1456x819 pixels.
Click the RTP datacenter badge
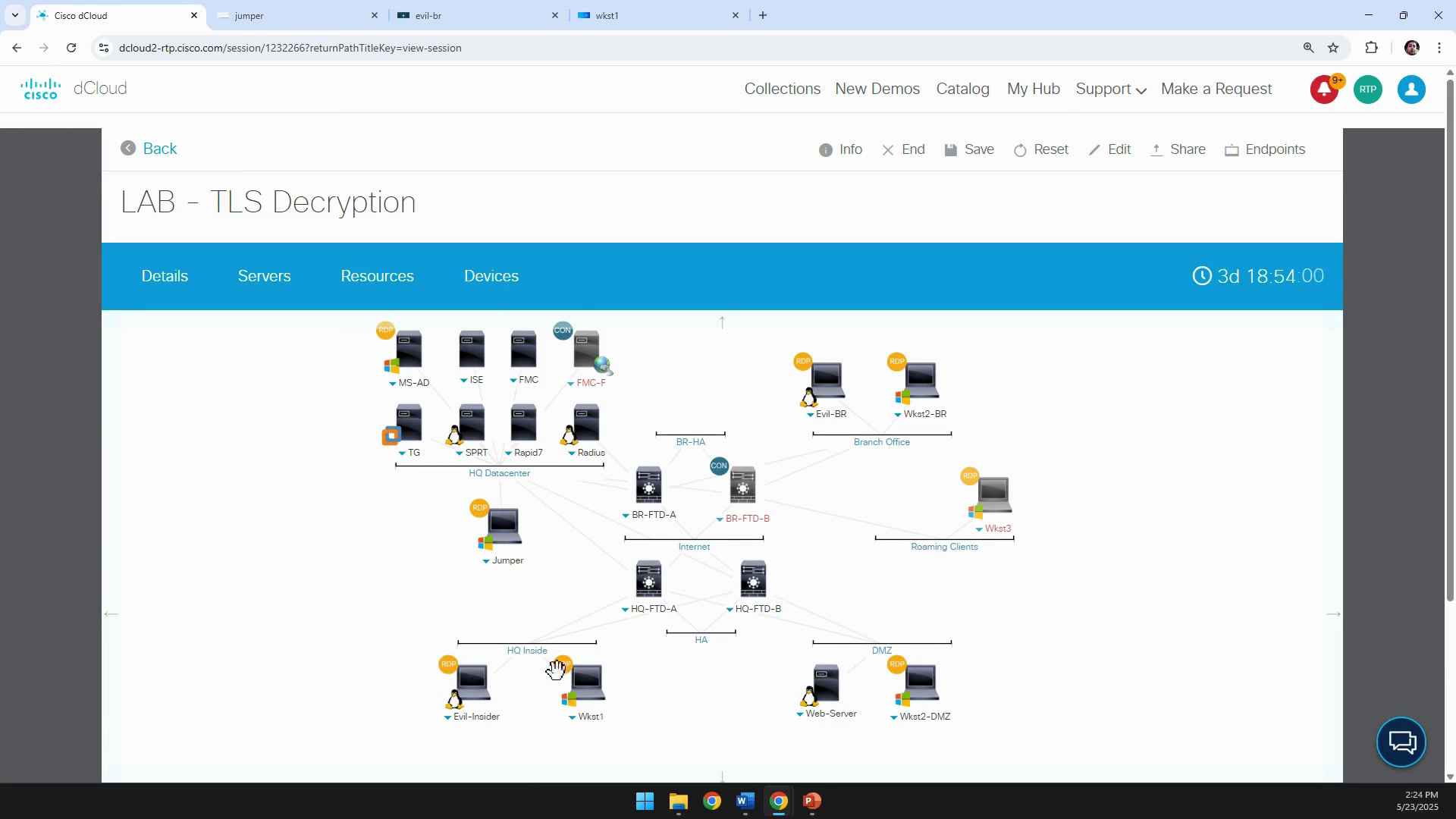pyautogui.click(x=1368, y=89)
